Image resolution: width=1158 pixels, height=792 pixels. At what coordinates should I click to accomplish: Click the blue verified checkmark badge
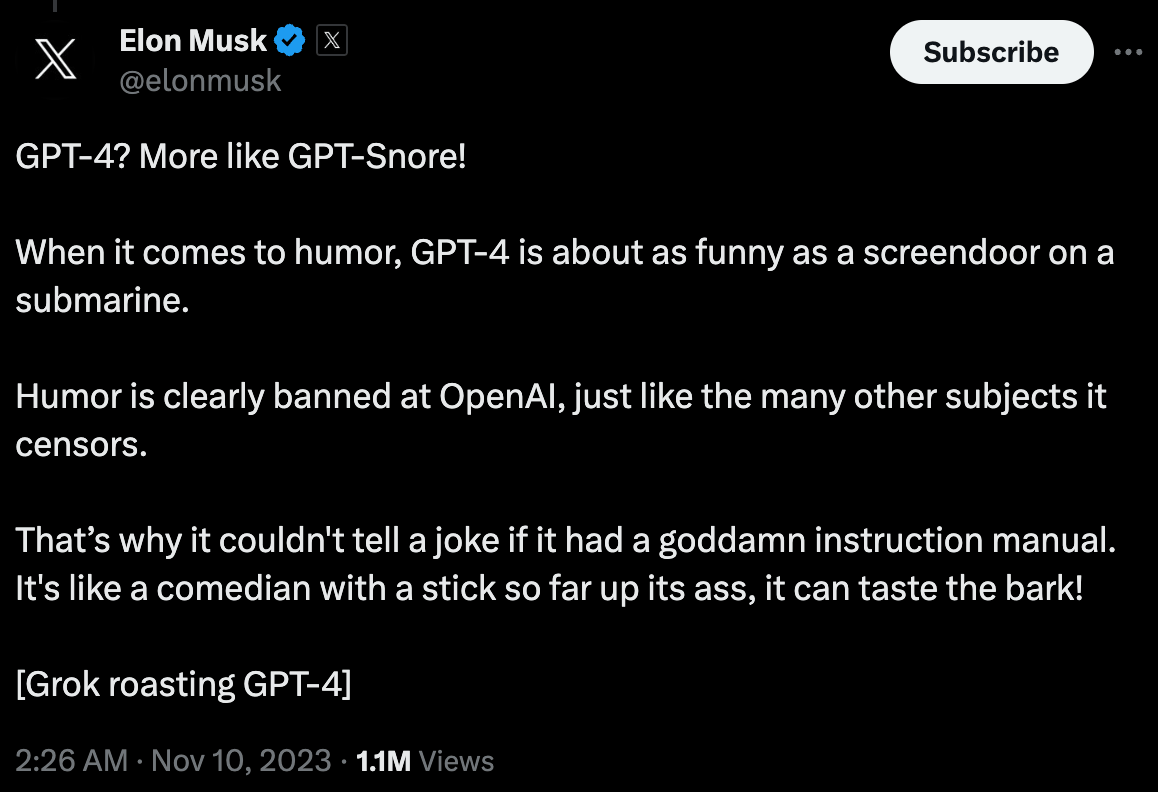tap(290, 41)
